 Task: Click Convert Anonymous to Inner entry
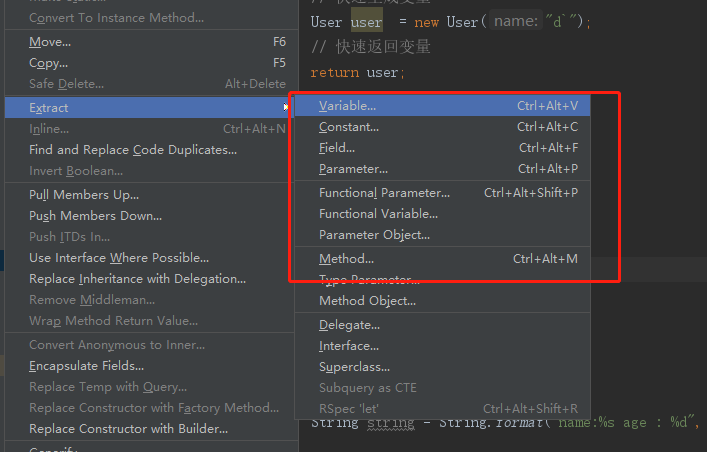[x=149, y=345]
